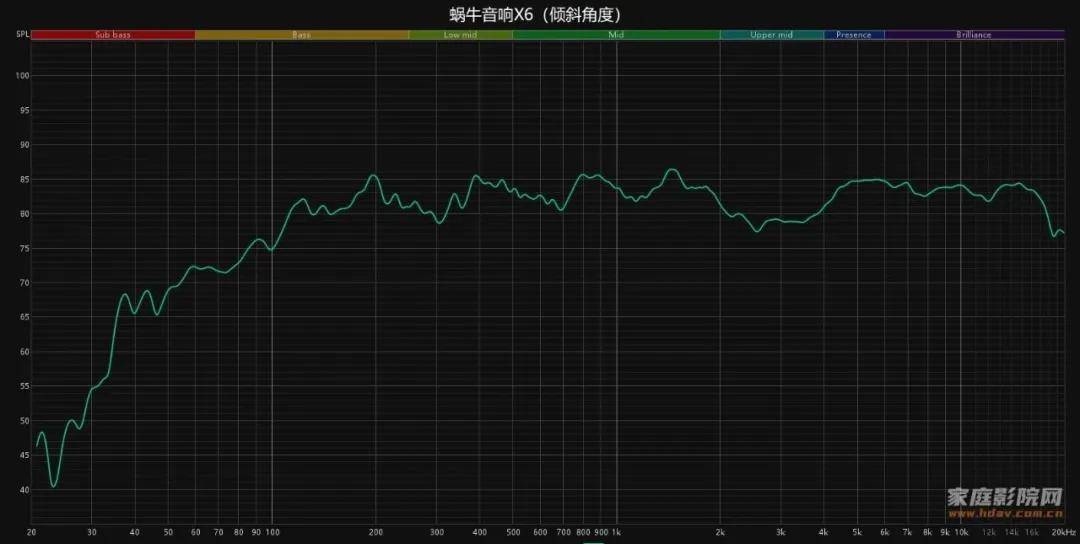Viewport: 1080px width, 544px height.
Task: Click the SPL axis label
Action: click(x=22, y=35)
